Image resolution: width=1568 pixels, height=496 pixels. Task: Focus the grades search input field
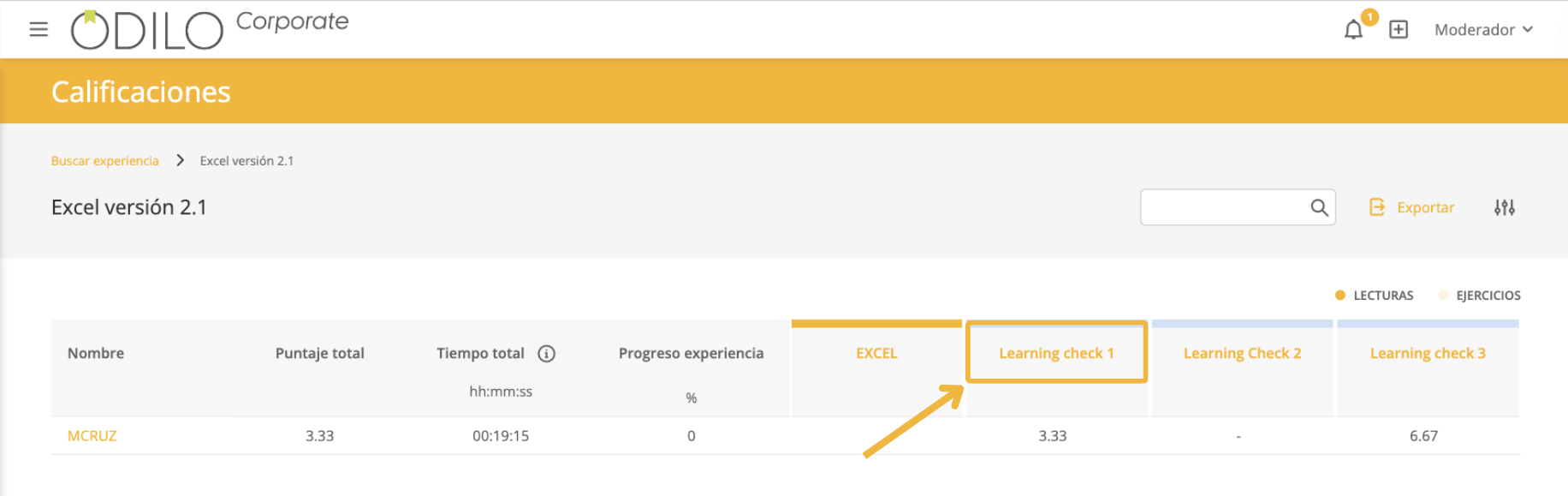[1224, 207]
